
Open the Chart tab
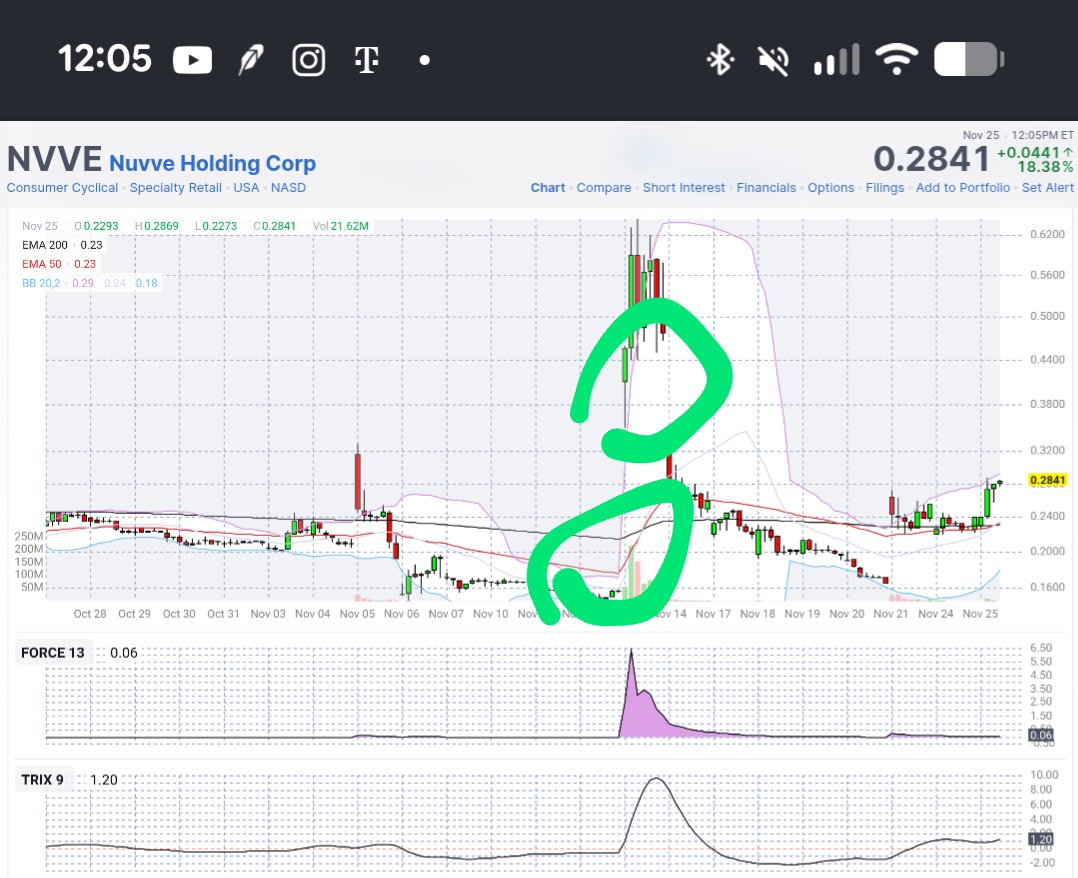click(547, 188)
